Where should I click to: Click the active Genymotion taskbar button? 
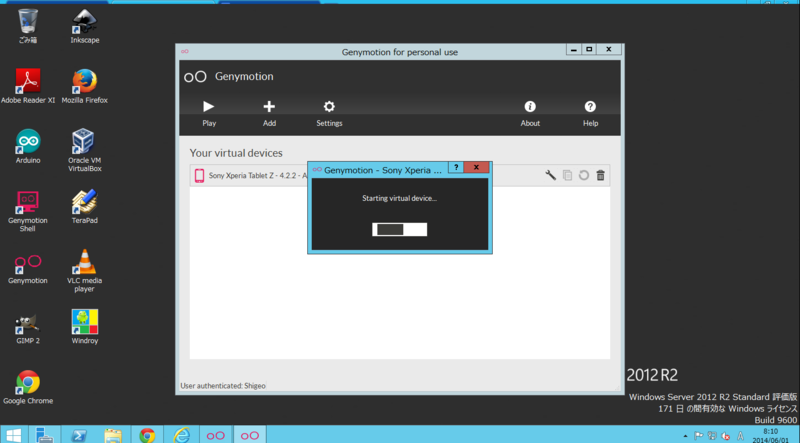[x=249, y=435]
